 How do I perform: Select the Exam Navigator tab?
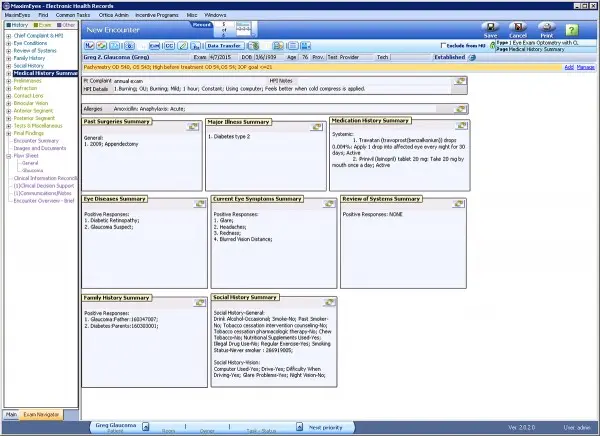(41, 415)
